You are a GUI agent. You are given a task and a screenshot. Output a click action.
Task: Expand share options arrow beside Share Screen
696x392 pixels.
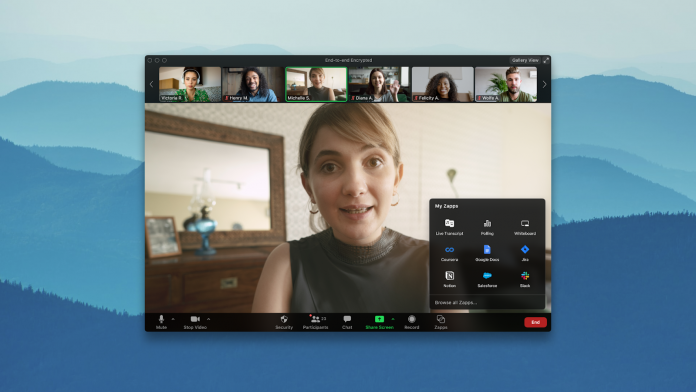pos(393,319)
